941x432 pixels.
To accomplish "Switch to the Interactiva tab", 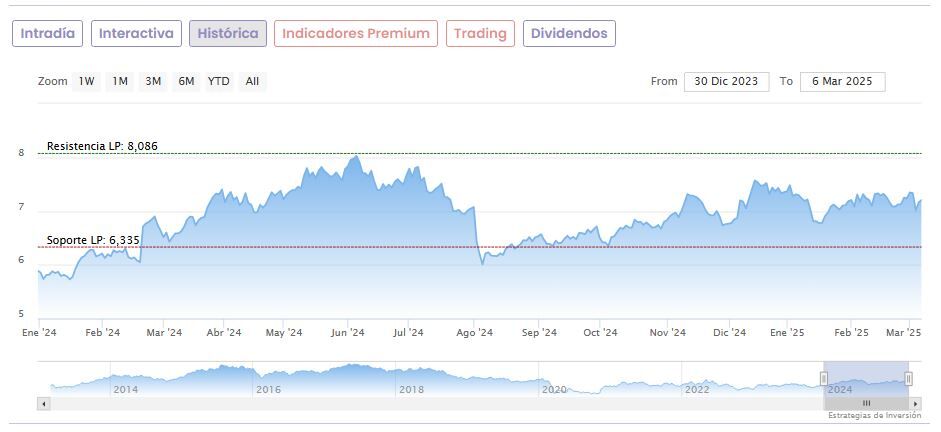I will [137, 34].
